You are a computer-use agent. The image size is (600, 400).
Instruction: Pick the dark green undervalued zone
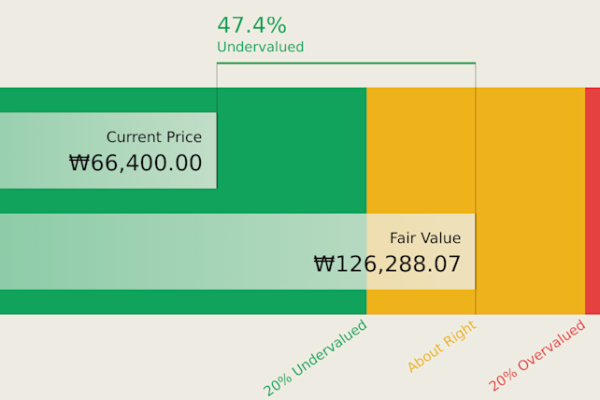[x=290, y=150]
